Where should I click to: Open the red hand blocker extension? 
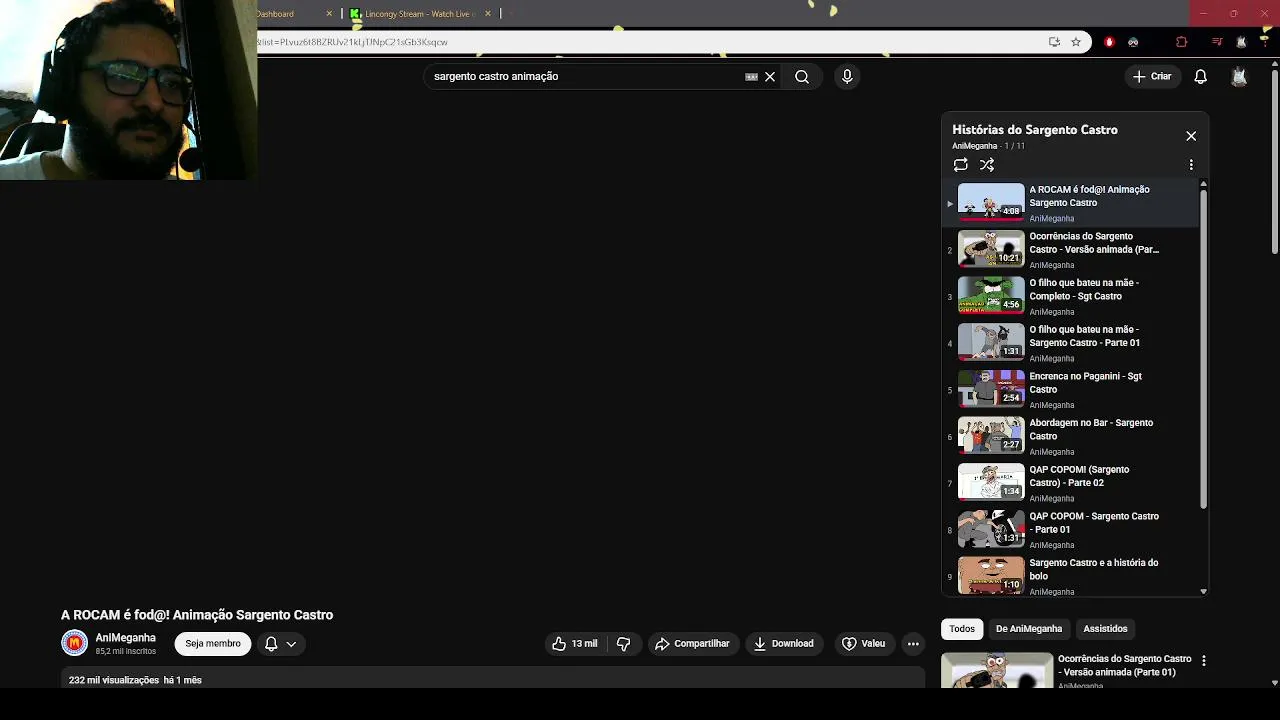pos(1109,42)
